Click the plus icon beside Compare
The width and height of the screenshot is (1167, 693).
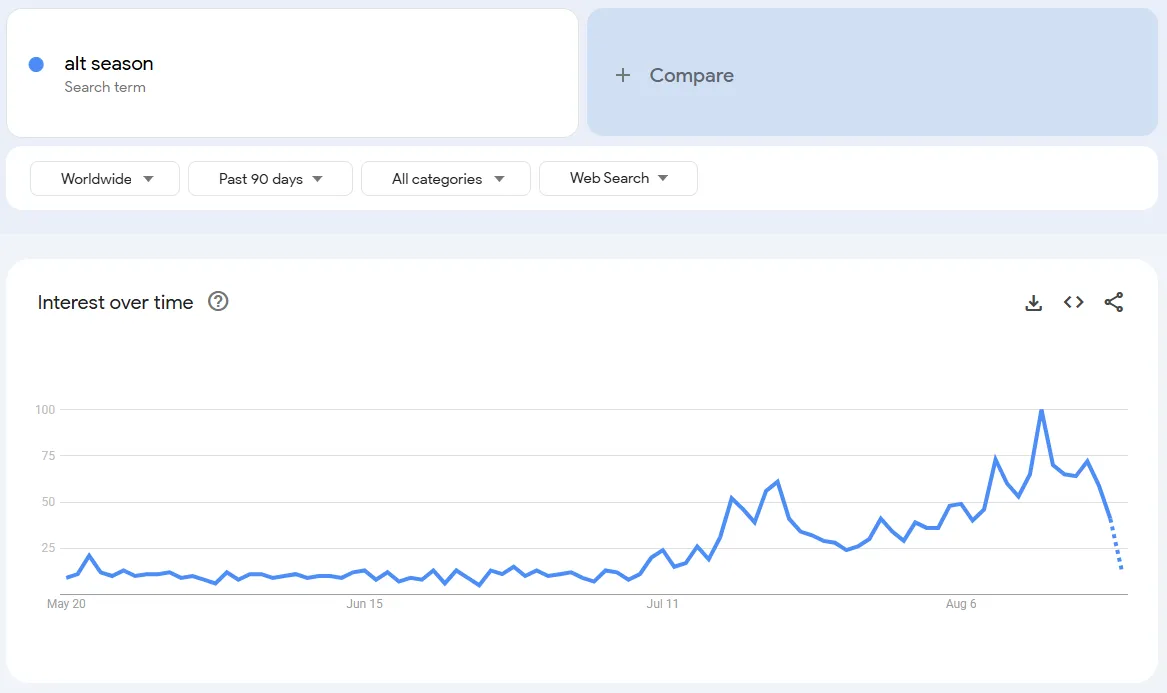pyautogui.click(x=623, y=75)
